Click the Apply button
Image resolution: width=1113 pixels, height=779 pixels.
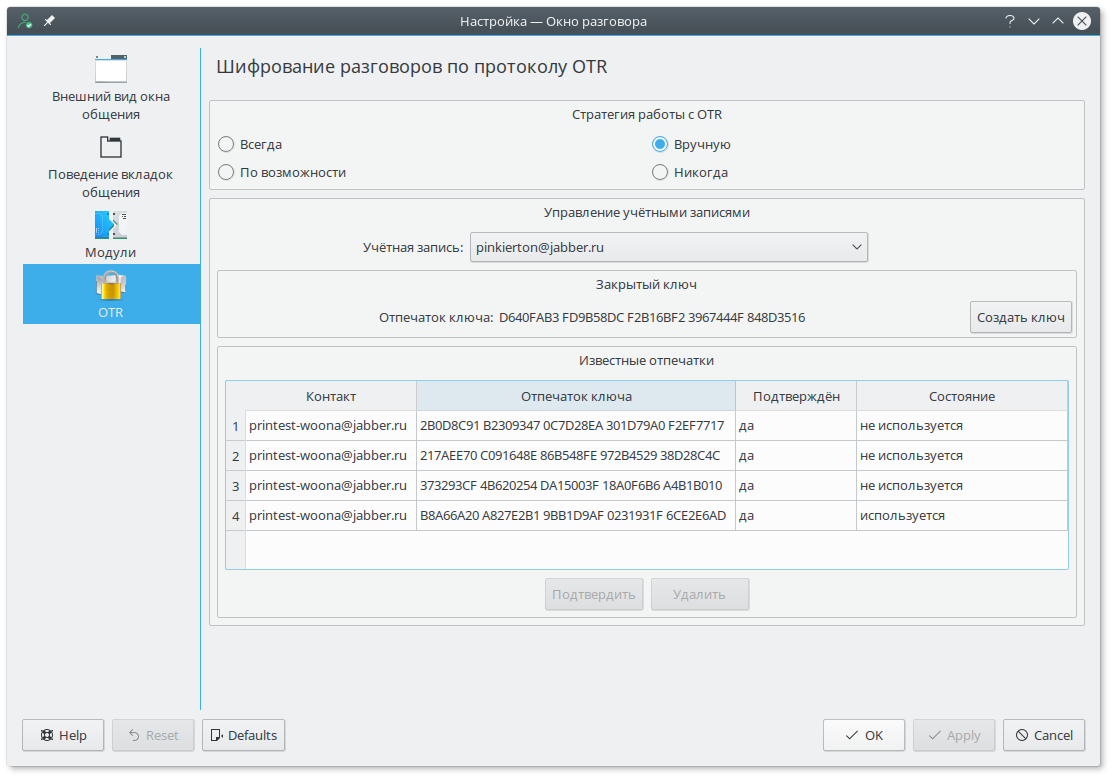(x=954, y=735)
